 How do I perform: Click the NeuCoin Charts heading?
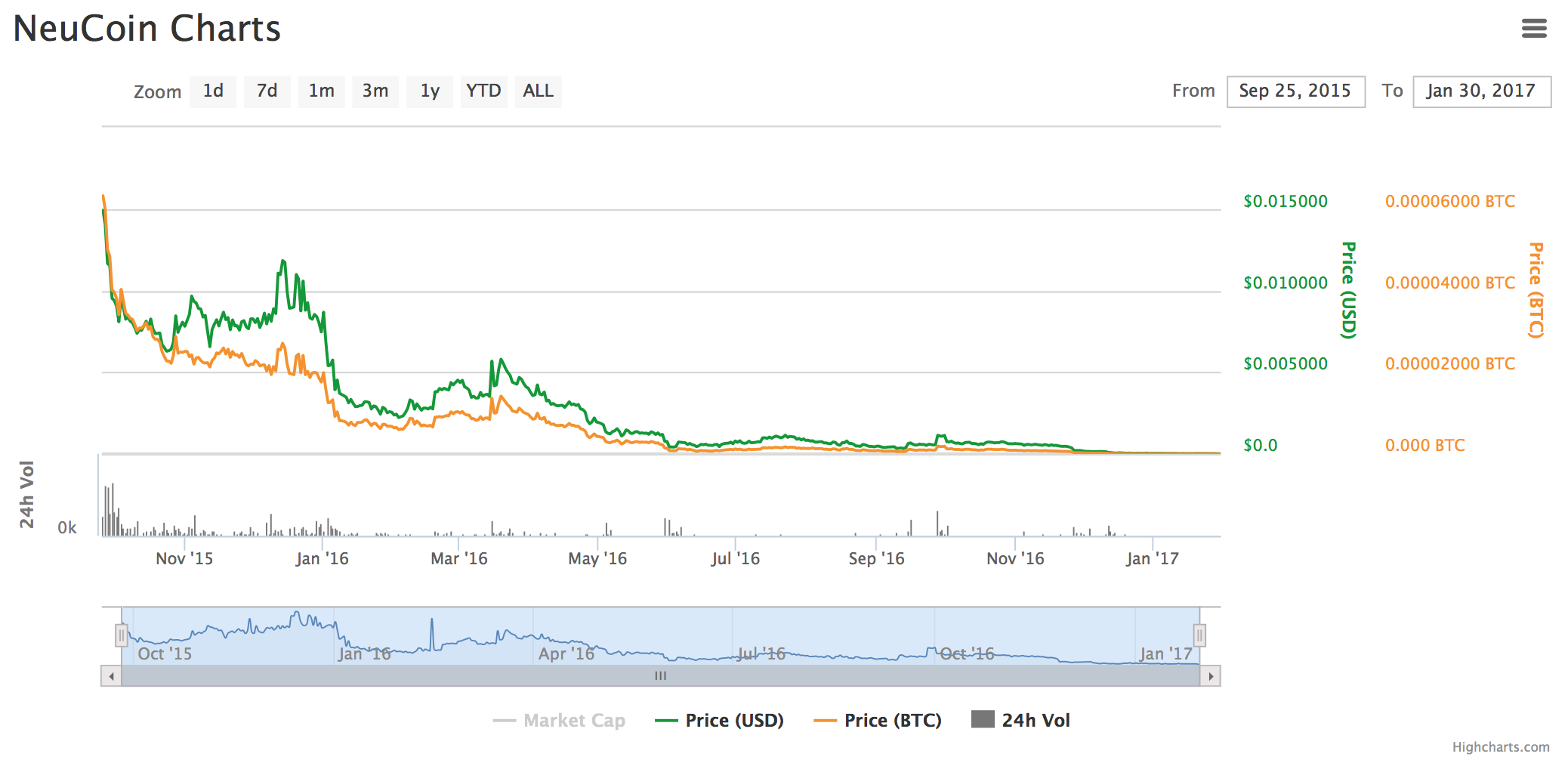(x=147, y=29)
